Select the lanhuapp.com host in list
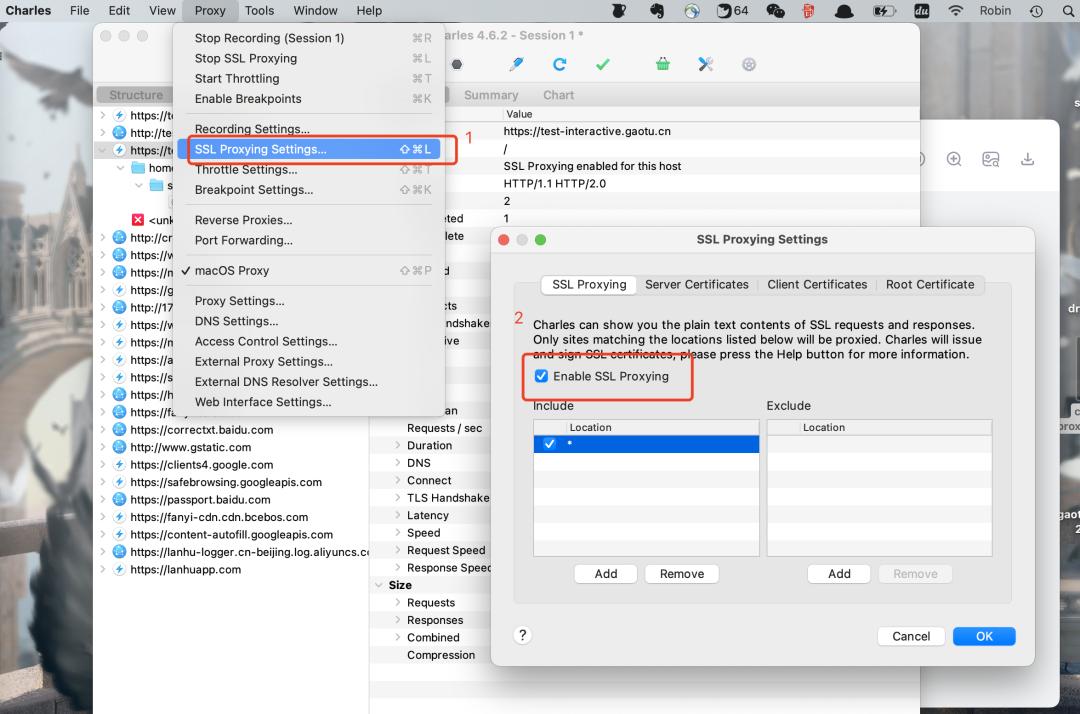Viewport: 1080px width, 714px height. [185, 569]
